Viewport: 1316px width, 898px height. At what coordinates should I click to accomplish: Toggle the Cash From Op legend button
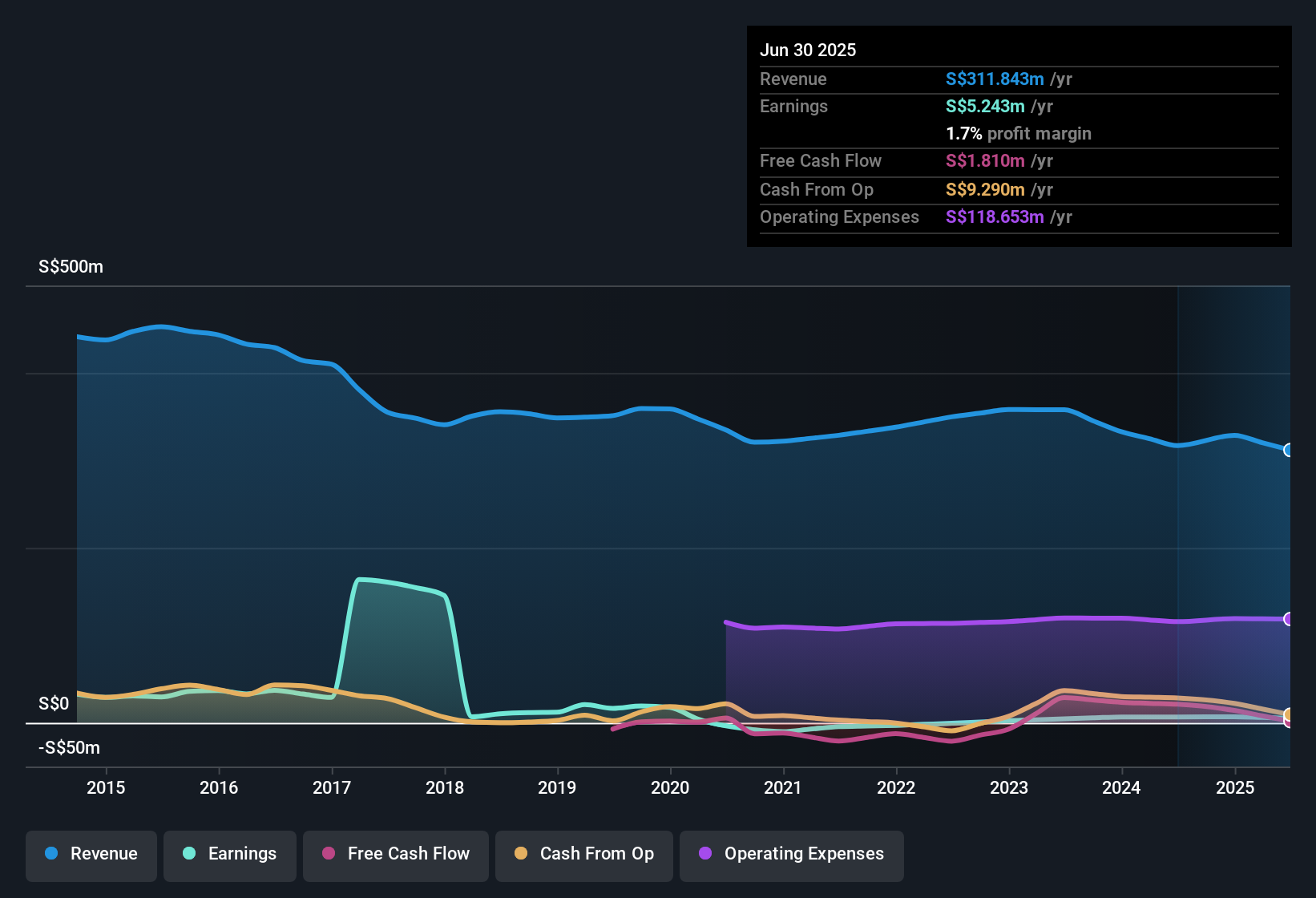coord(584,855)
